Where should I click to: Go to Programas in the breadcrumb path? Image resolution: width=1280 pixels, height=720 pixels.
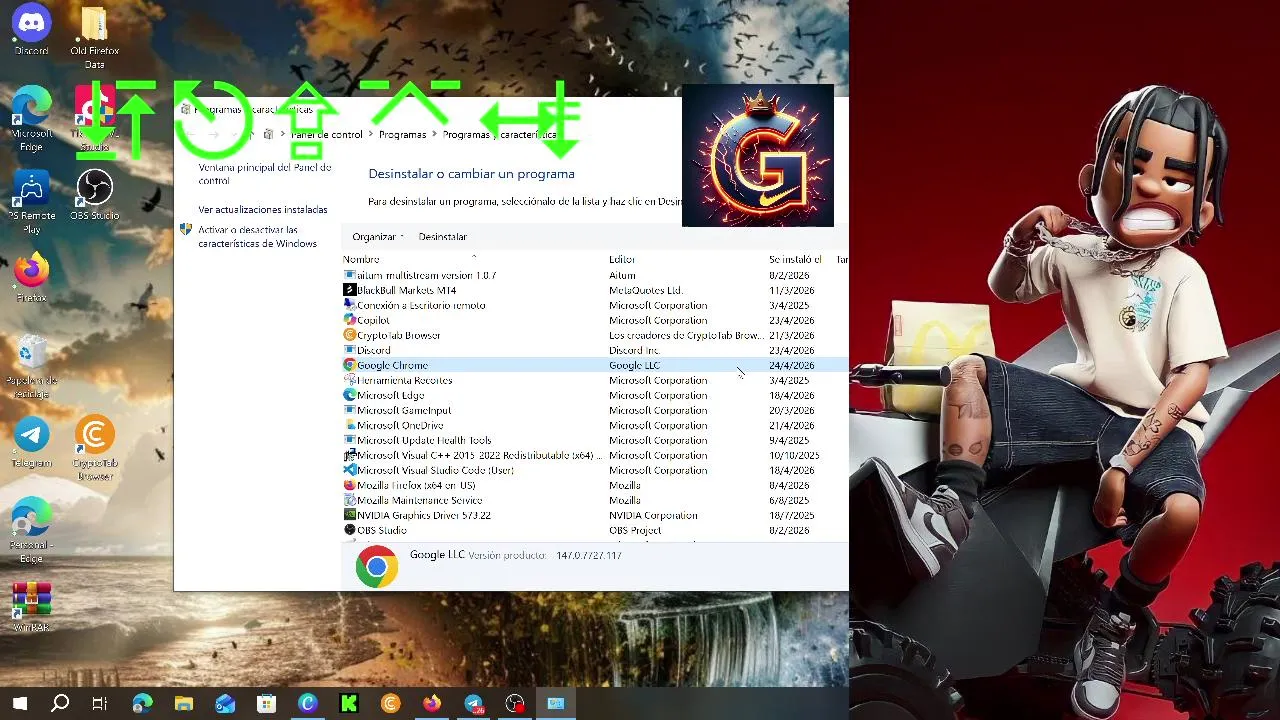click(402, 134)
